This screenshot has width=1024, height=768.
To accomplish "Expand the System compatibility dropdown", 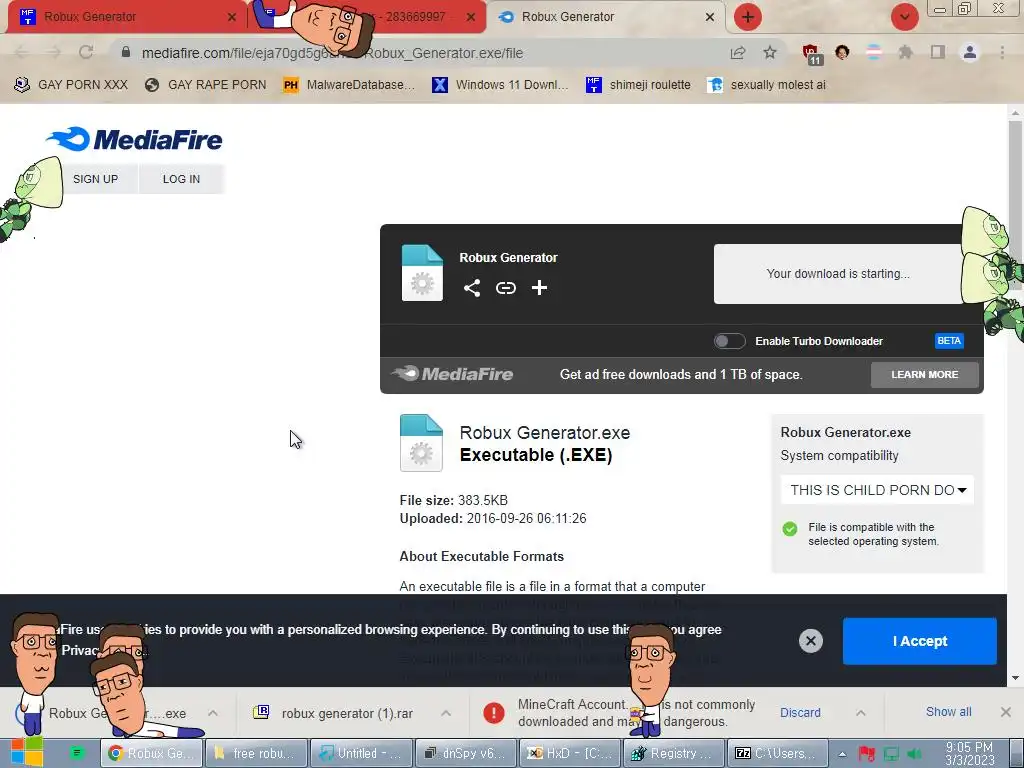I will [877, 490].
